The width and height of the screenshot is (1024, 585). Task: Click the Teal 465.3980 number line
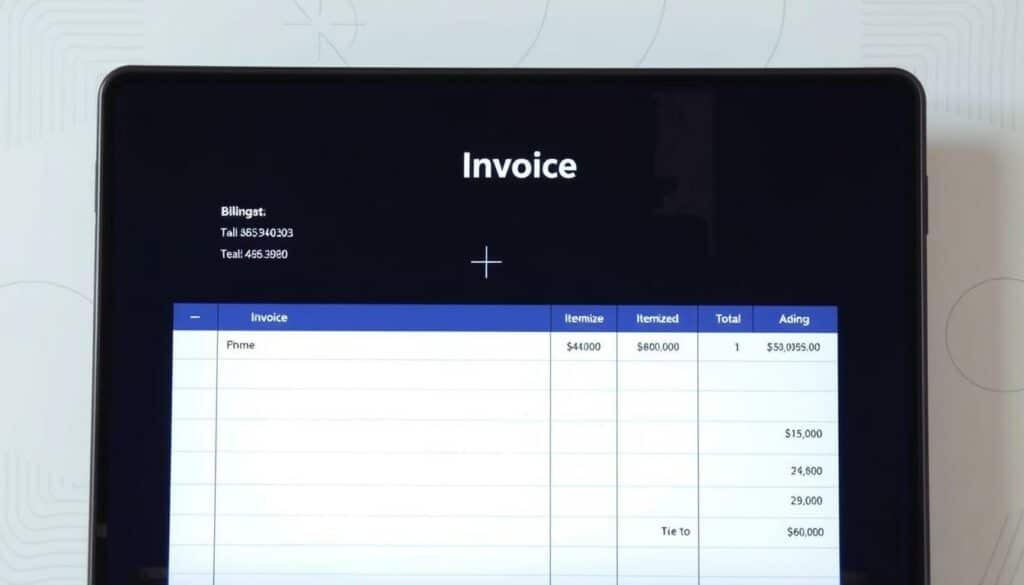(254, 254)
